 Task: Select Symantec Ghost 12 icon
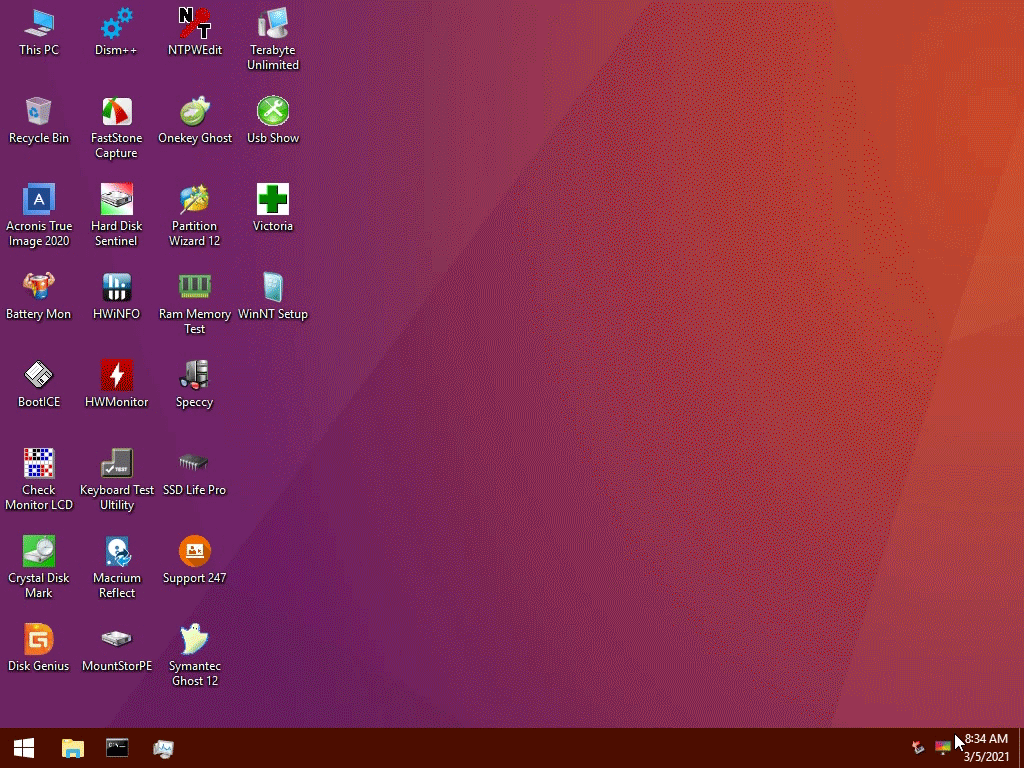click(195, 655)
